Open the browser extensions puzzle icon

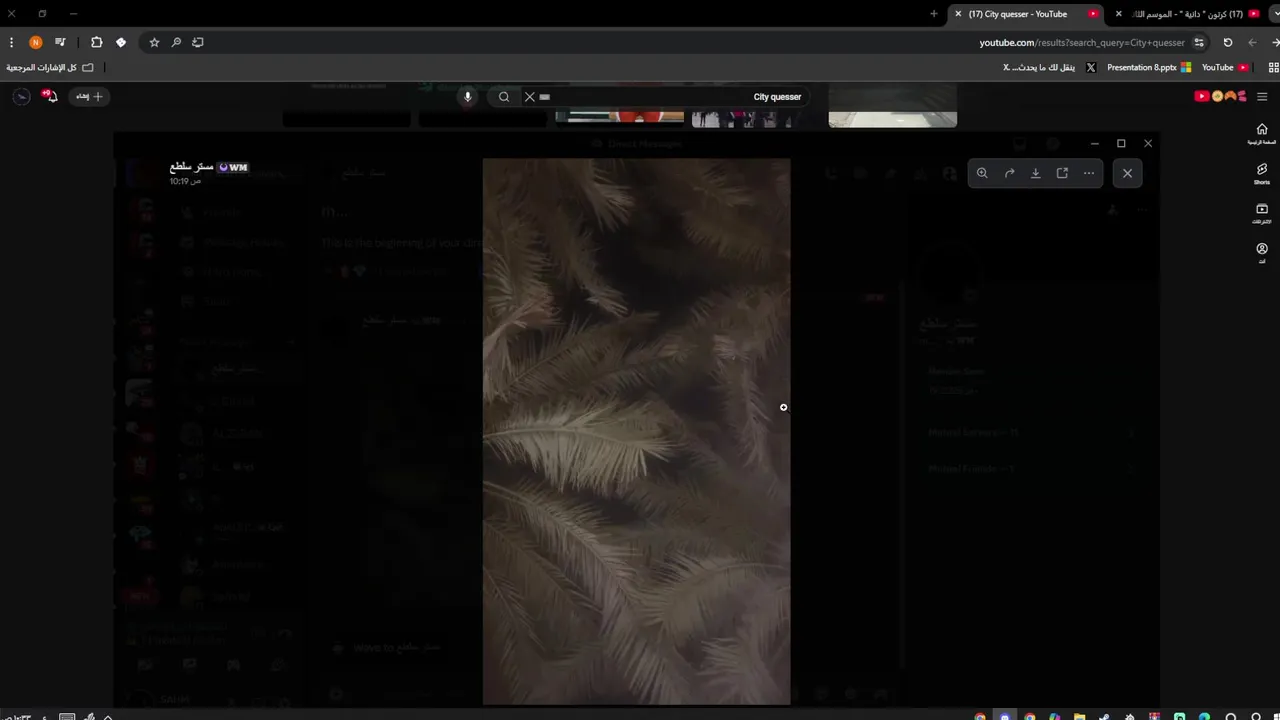tap(96, 43)
